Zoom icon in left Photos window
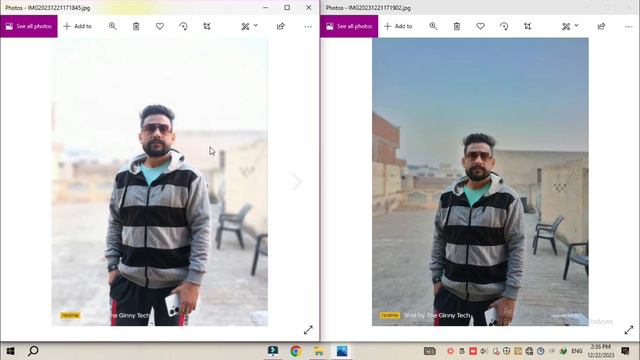 pos(113,26)
